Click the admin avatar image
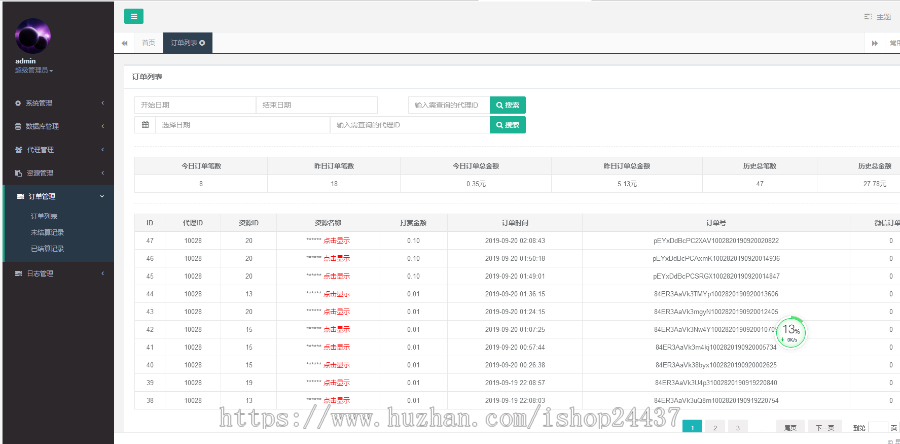 [33, 36]
